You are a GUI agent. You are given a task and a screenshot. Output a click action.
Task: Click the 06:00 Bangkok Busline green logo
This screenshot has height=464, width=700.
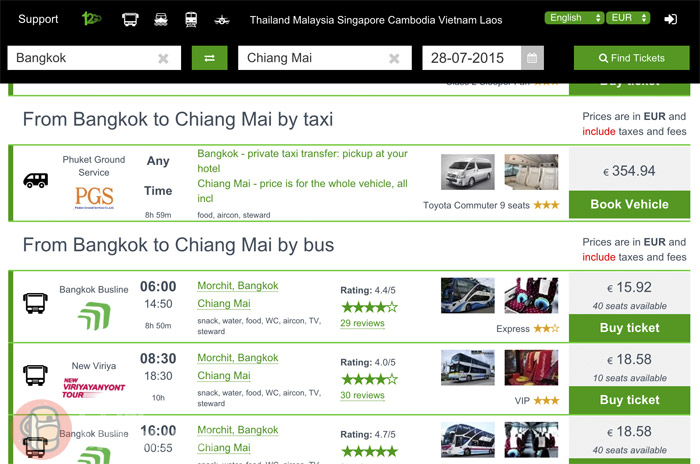(x=94, y=316)
